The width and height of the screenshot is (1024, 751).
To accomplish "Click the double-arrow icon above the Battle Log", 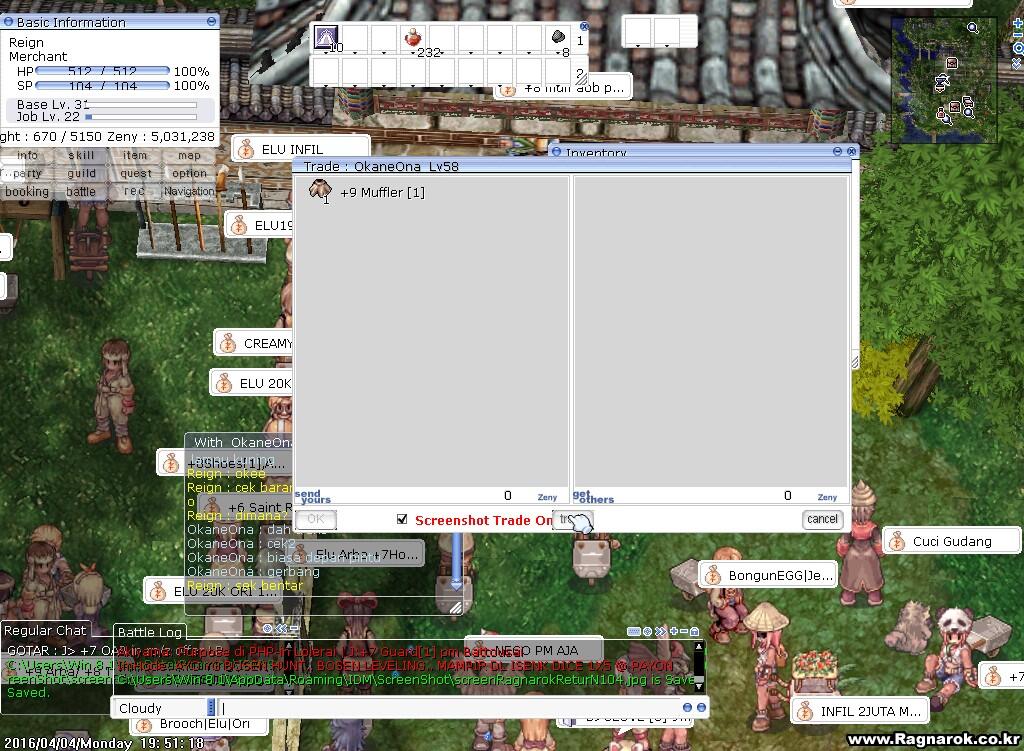I will pos(660,631).
